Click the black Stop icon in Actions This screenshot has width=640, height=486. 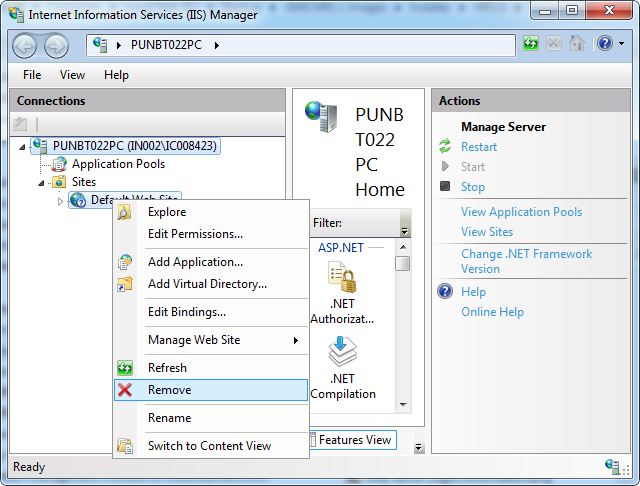point(445,187)
